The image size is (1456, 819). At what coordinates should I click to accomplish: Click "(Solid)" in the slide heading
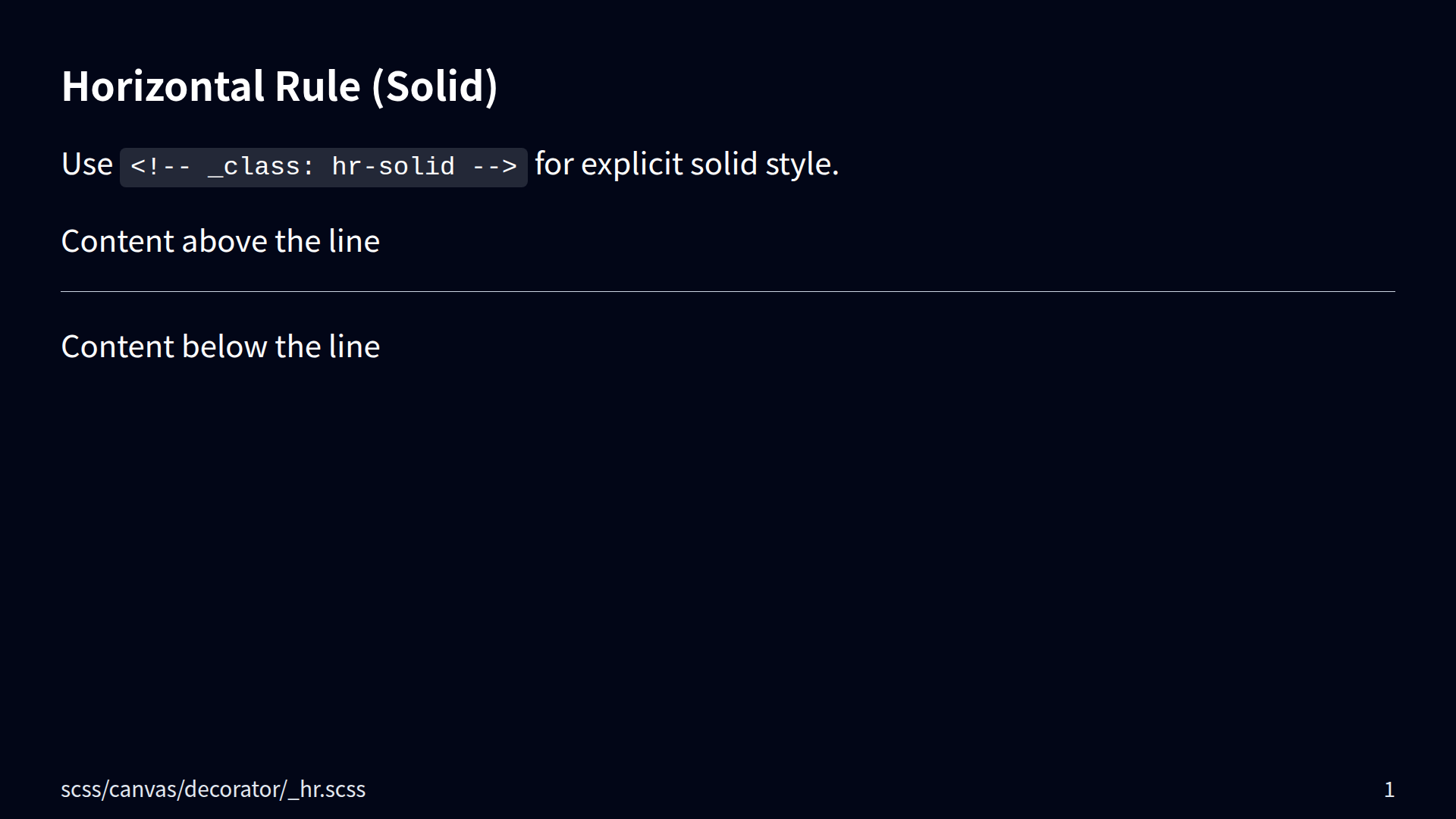click(435, 86)
